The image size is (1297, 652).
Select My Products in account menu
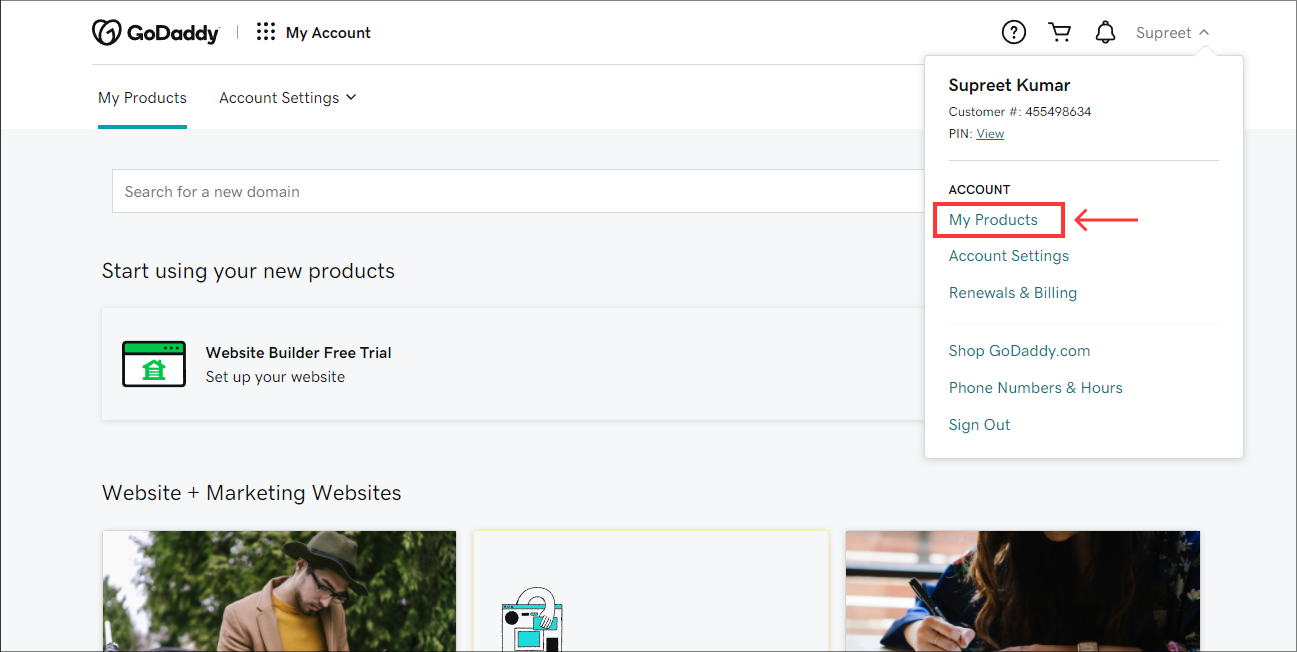[993, 220]
